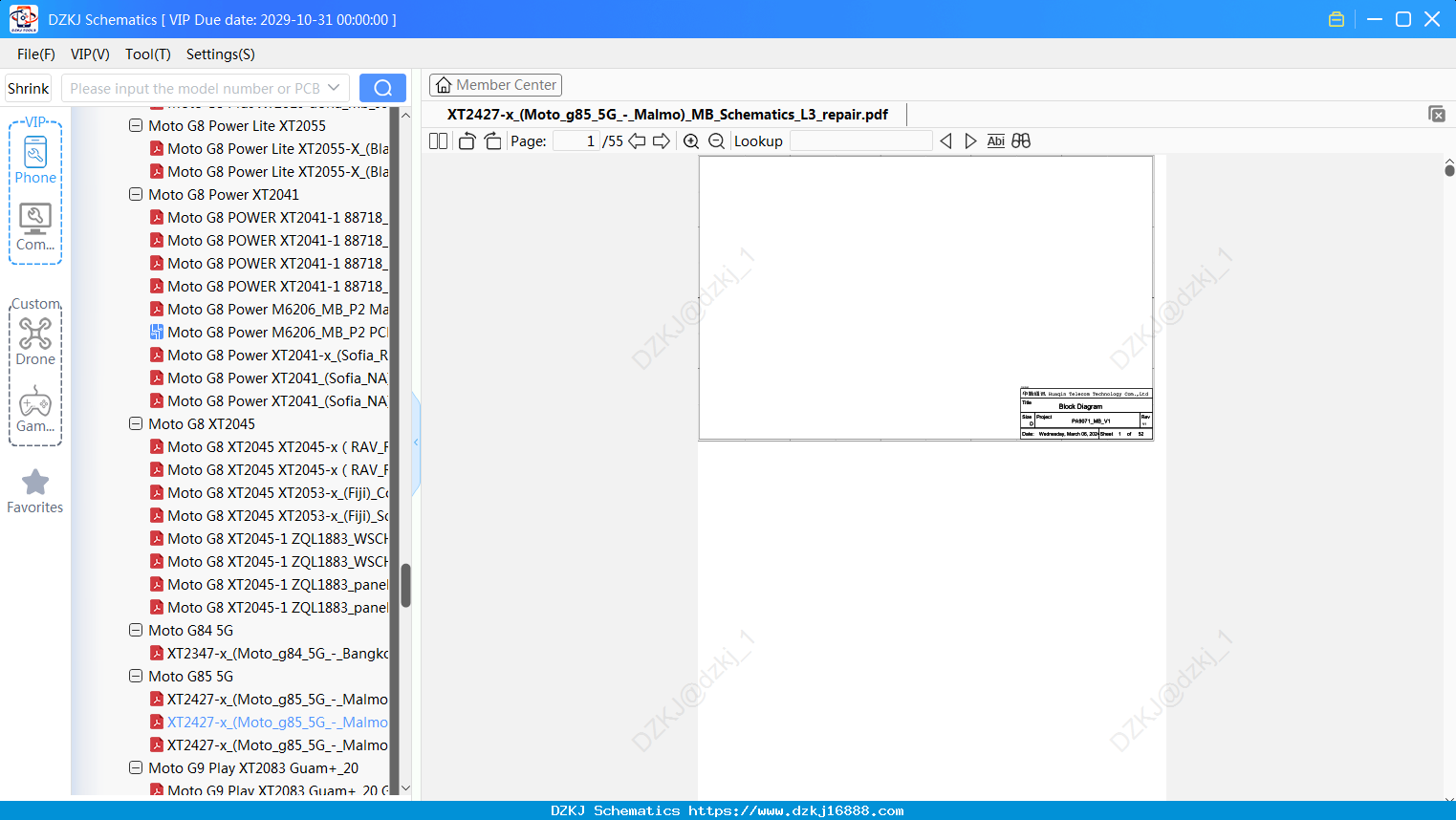Close the open PDF tab icon

click(x=1436, y=114)
